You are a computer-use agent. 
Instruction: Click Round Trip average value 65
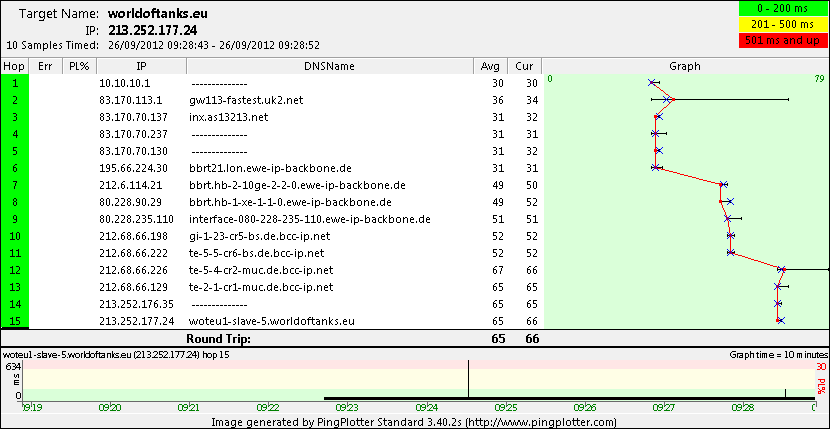pos(498,339)
